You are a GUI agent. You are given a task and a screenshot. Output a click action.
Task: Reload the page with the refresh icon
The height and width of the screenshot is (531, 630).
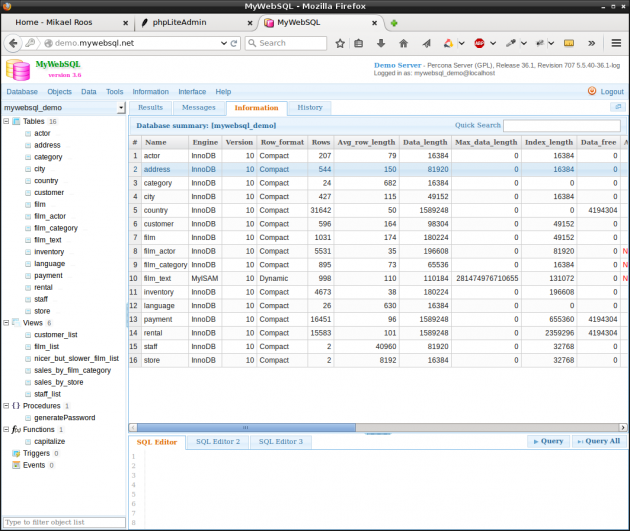tap(234, 43)
